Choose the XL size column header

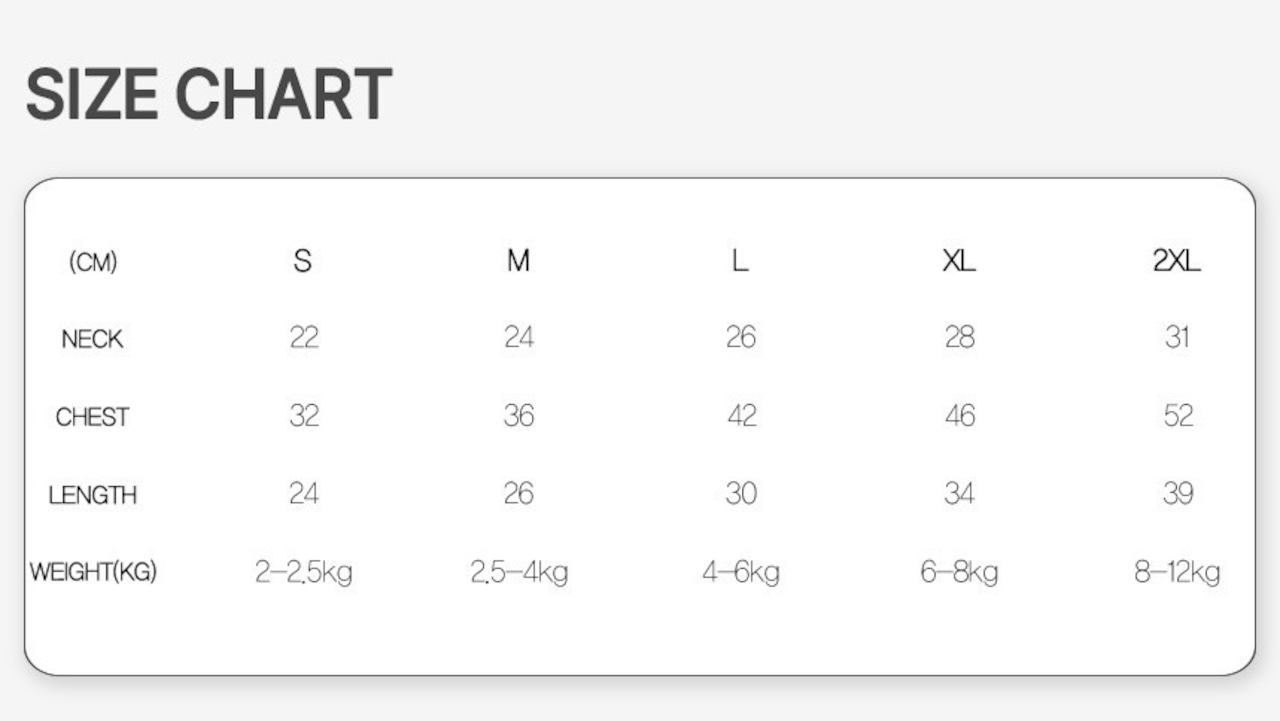[958, 261]
